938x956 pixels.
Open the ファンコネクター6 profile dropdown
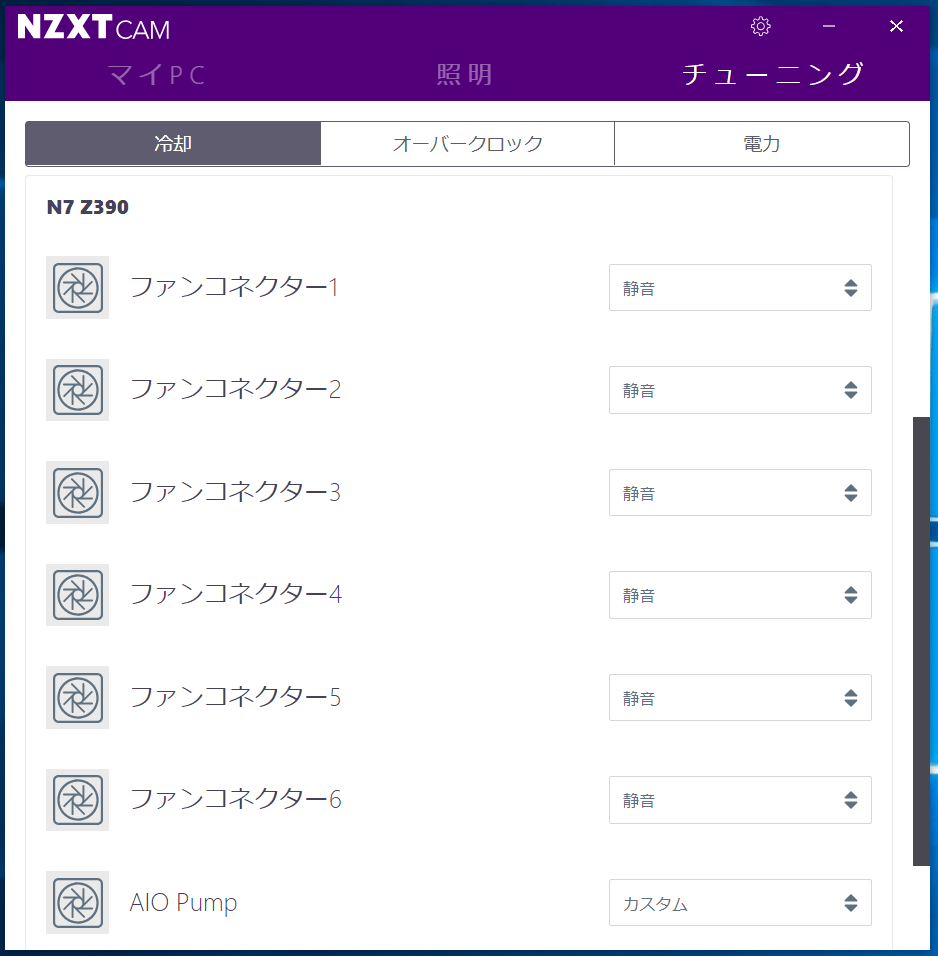[x=740, y=800]
